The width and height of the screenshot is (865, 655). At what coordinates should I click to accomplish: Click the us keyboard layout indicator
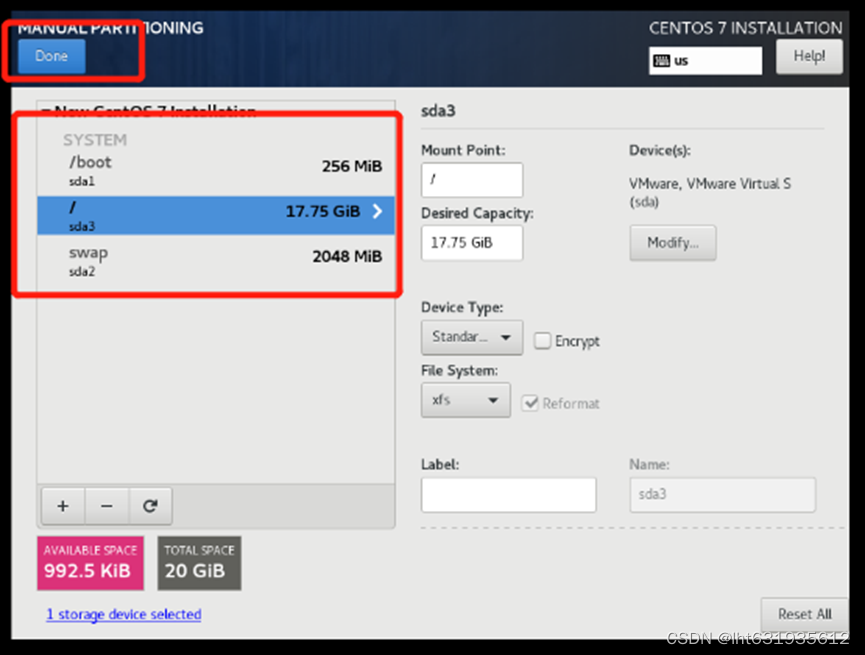(705, 61)
